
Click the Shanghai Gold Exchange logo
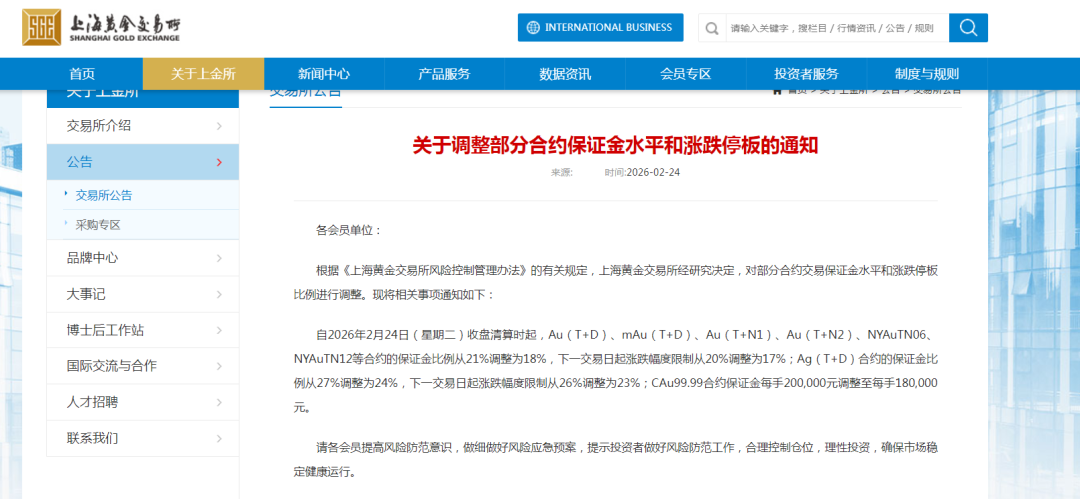point(101,28)
